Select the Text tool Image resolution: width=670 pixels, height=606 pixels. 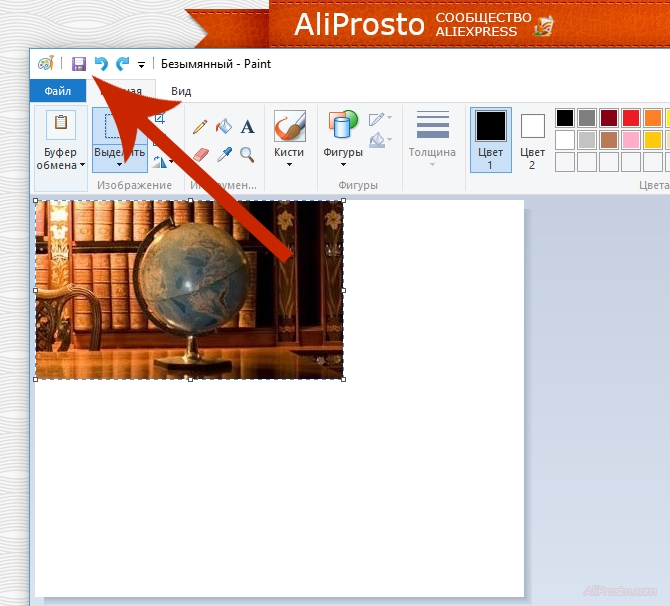coord(247,127)
